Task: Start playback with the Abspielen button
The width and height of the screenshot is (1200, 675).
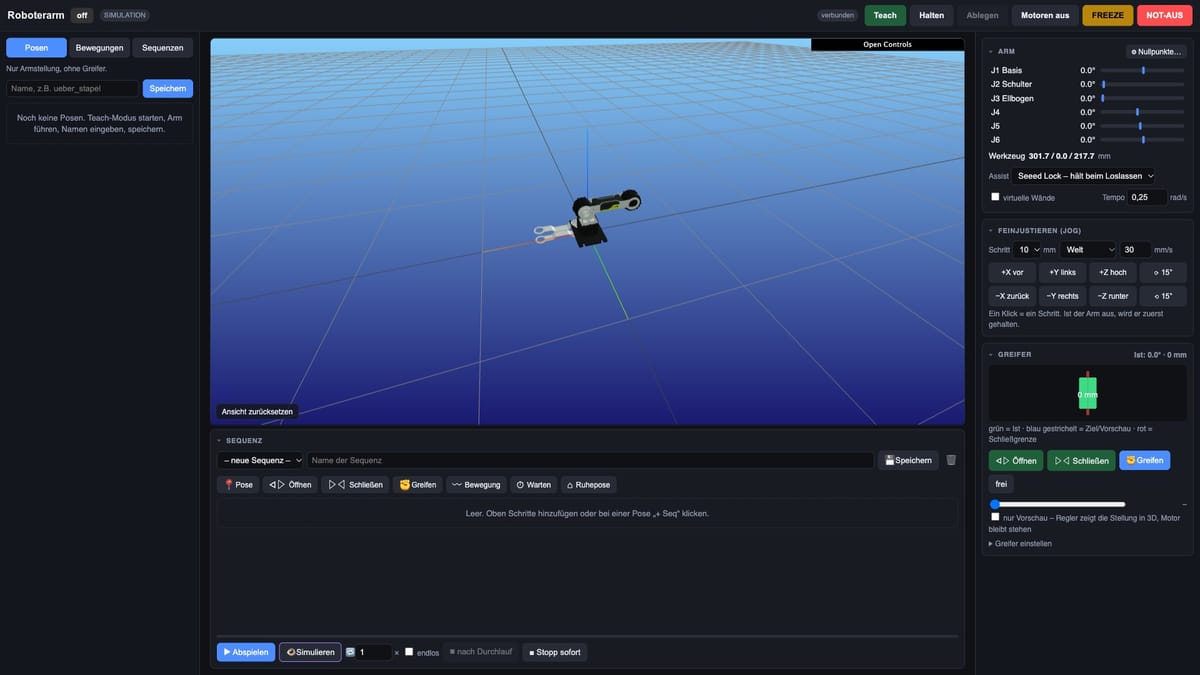Action: [x=246, y=652]
